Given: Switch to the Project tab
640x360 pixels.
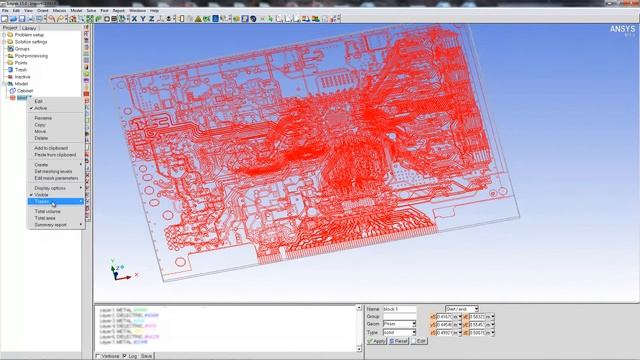Looking at the screenshot, I should (10, 28).
